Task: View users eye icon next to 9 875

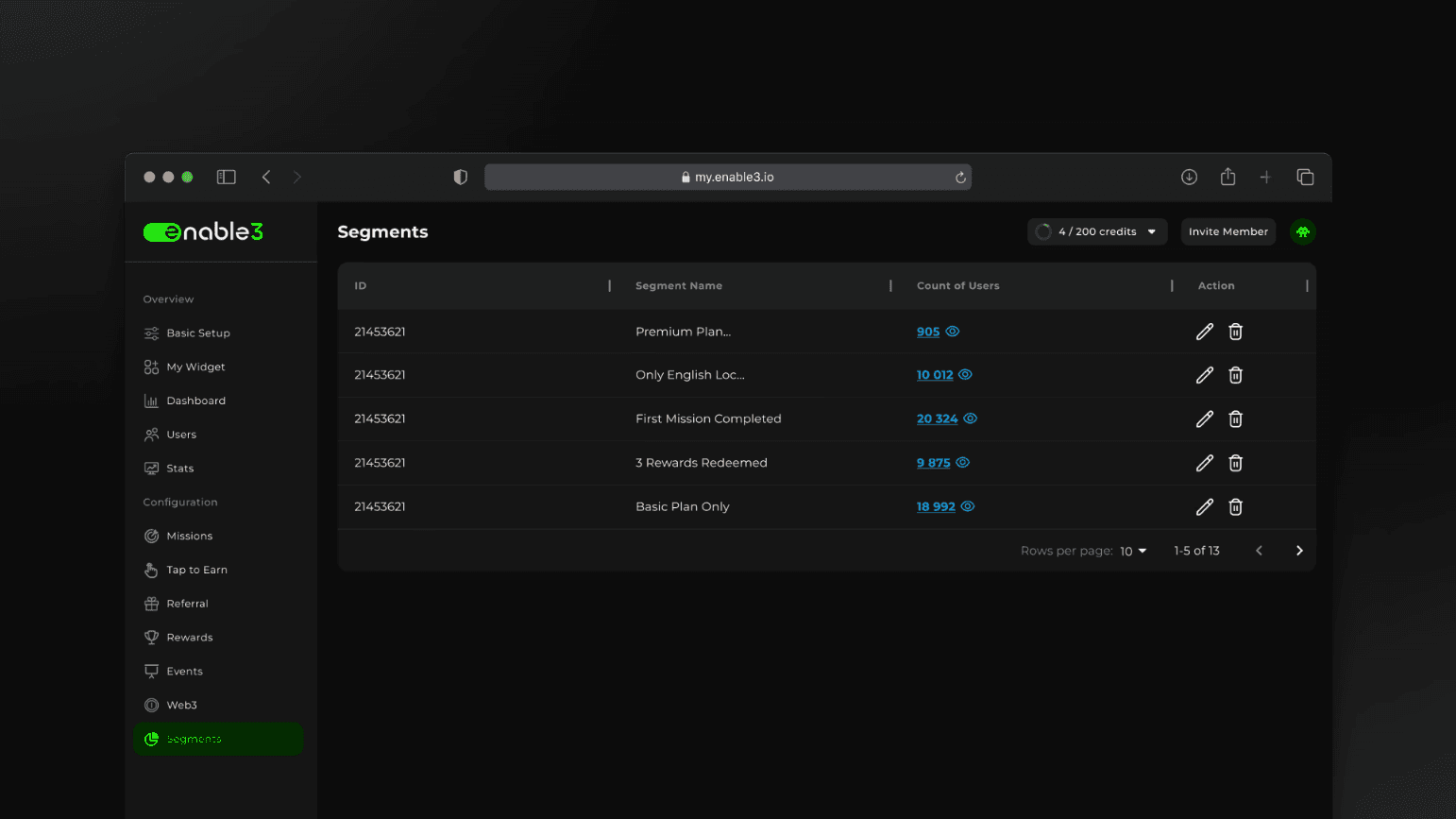Action: point(962,463)
